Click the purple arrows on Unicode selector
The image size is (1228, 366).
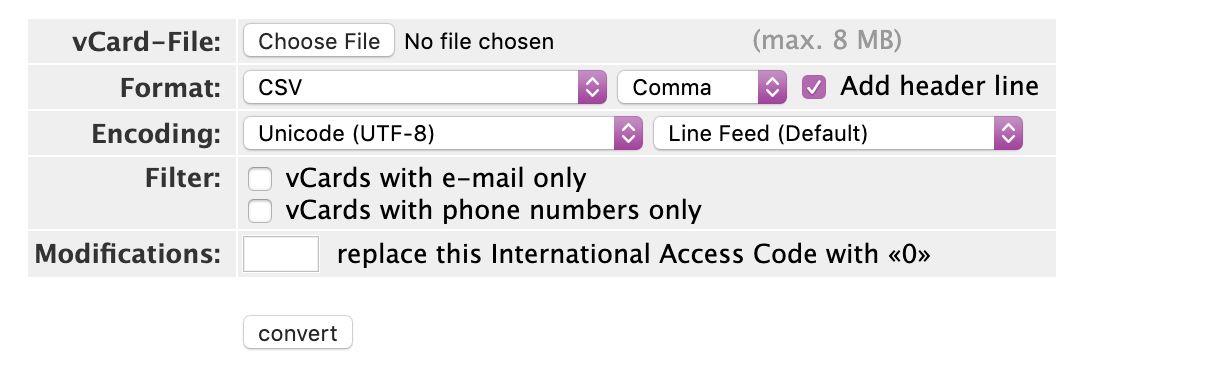(627, 133)
